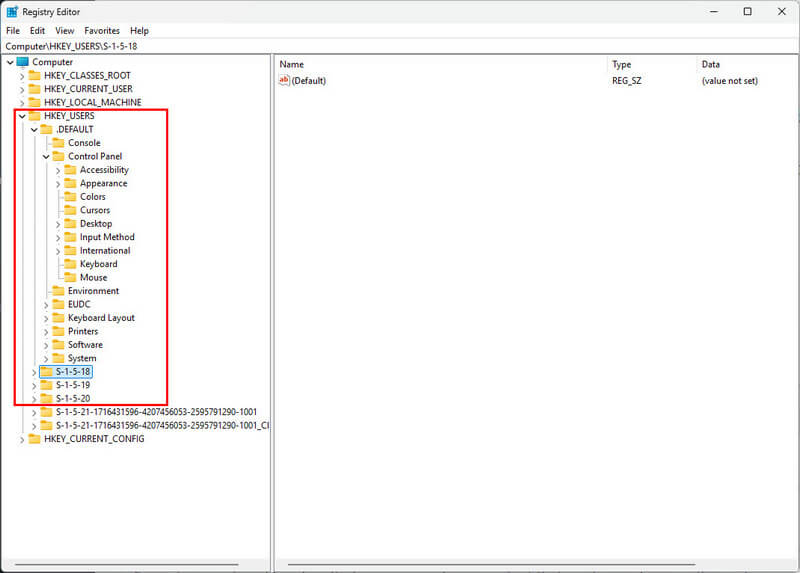Expand the Keyboard Layout key
The height and width of the screenshot is (573, 800).
click(46, 318)
